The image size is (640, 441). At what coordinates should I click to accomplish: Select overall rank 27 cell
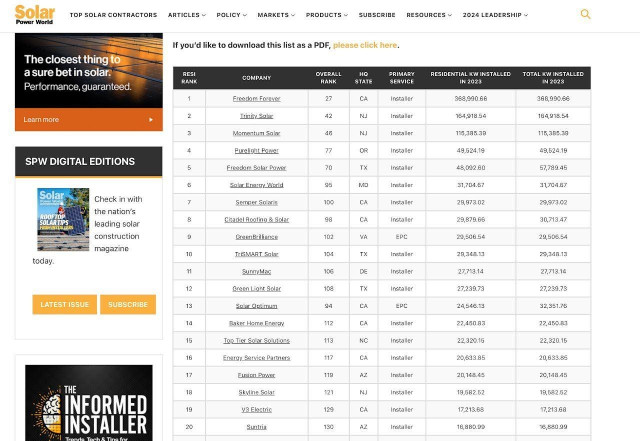click(328, 99)
